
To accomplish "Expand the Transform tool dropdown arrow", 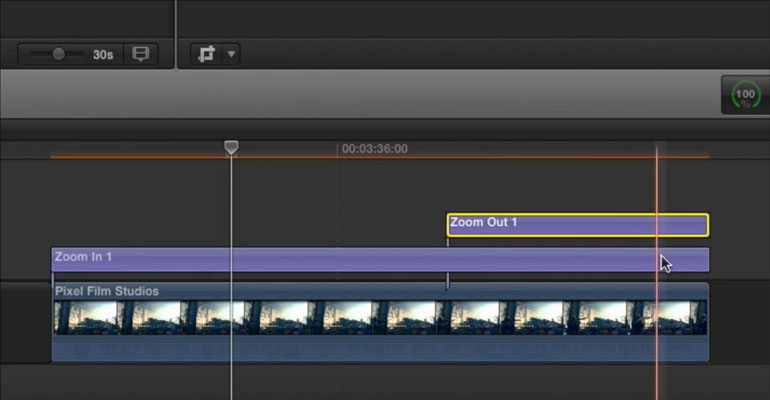I will point(231,54).
